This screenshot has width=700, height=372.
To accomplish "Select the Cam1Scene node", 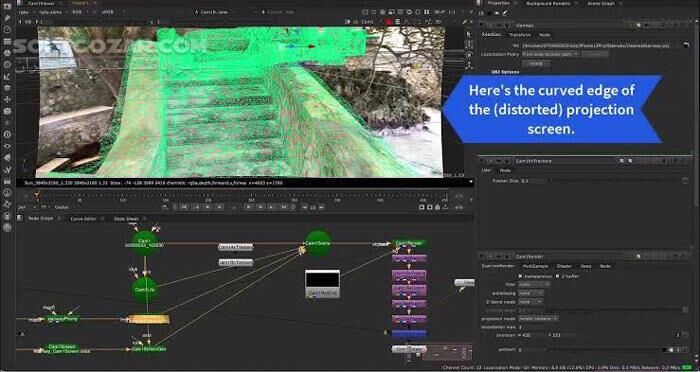I will tap(318, 243).
